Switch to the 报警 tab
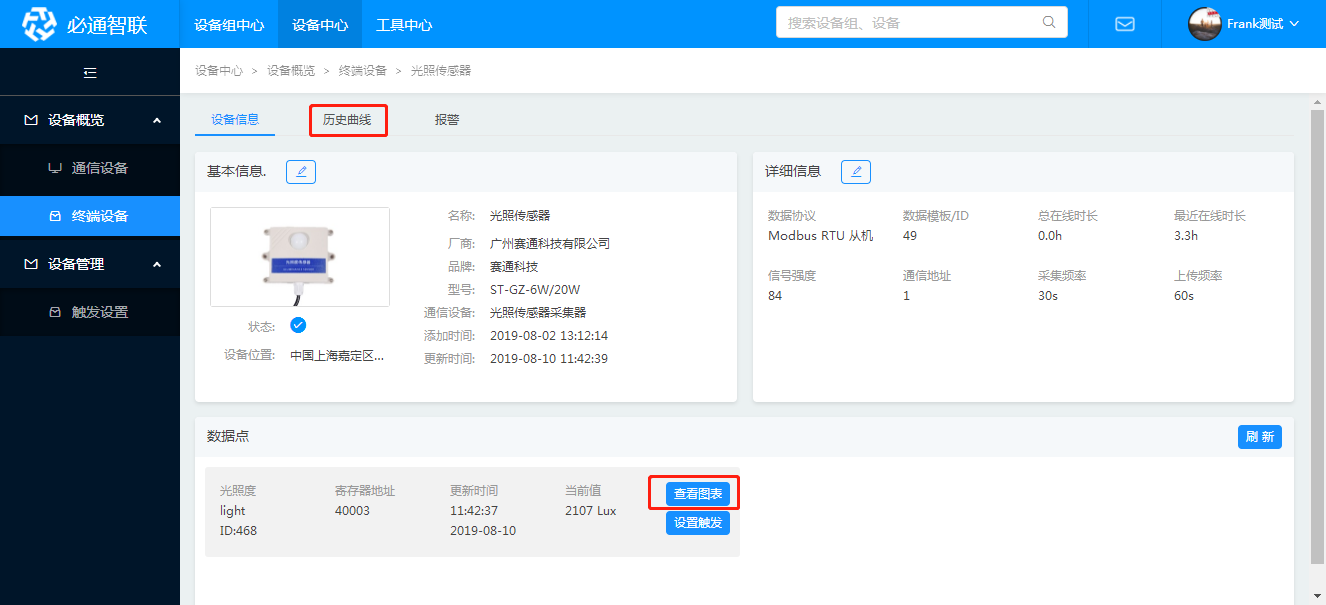Image resolution: width=1326 pixels, height=605 pixels. (x=447, y=120)
